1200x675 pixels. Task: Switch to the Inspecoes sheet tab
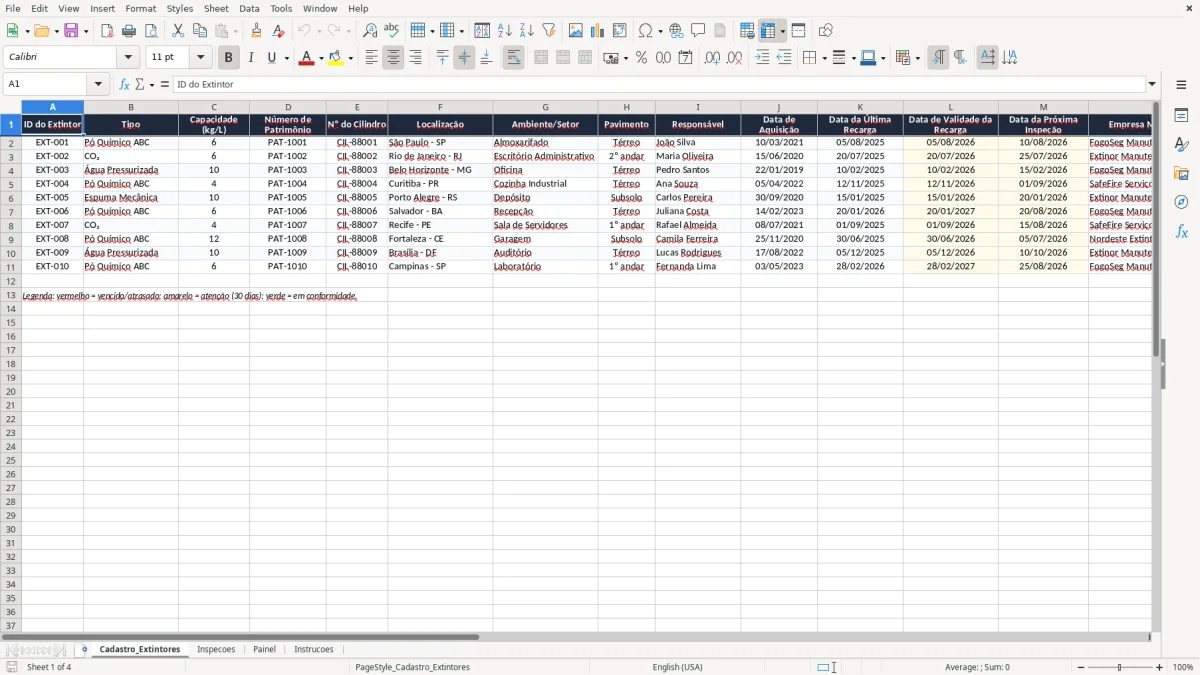point(216,650)
